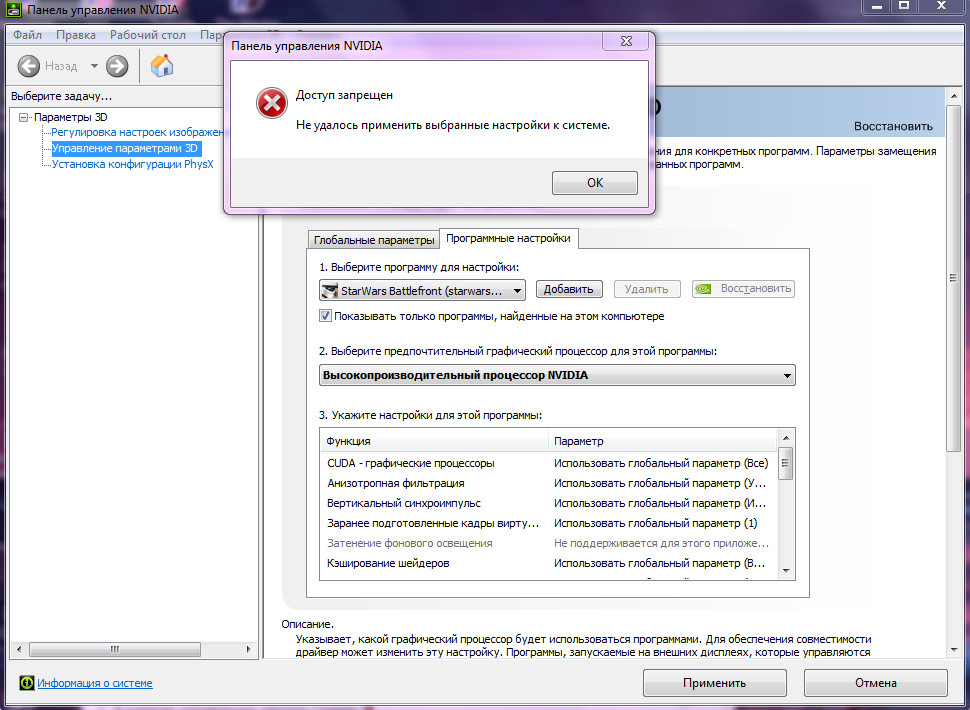Click the Добавить button
The height and width of the screenshot is (710, 970).
click(569, 289)
